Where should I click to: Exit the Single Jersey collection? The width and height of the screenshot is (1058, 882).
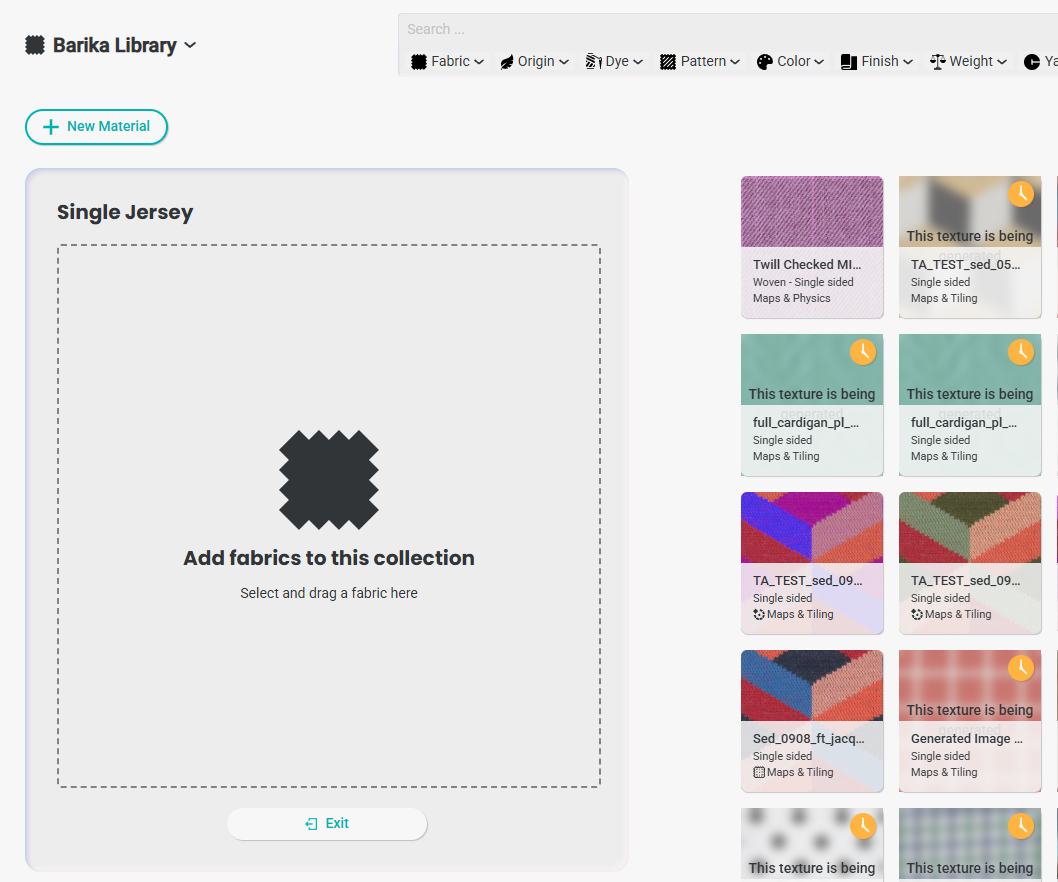click(x=327, y=823)
